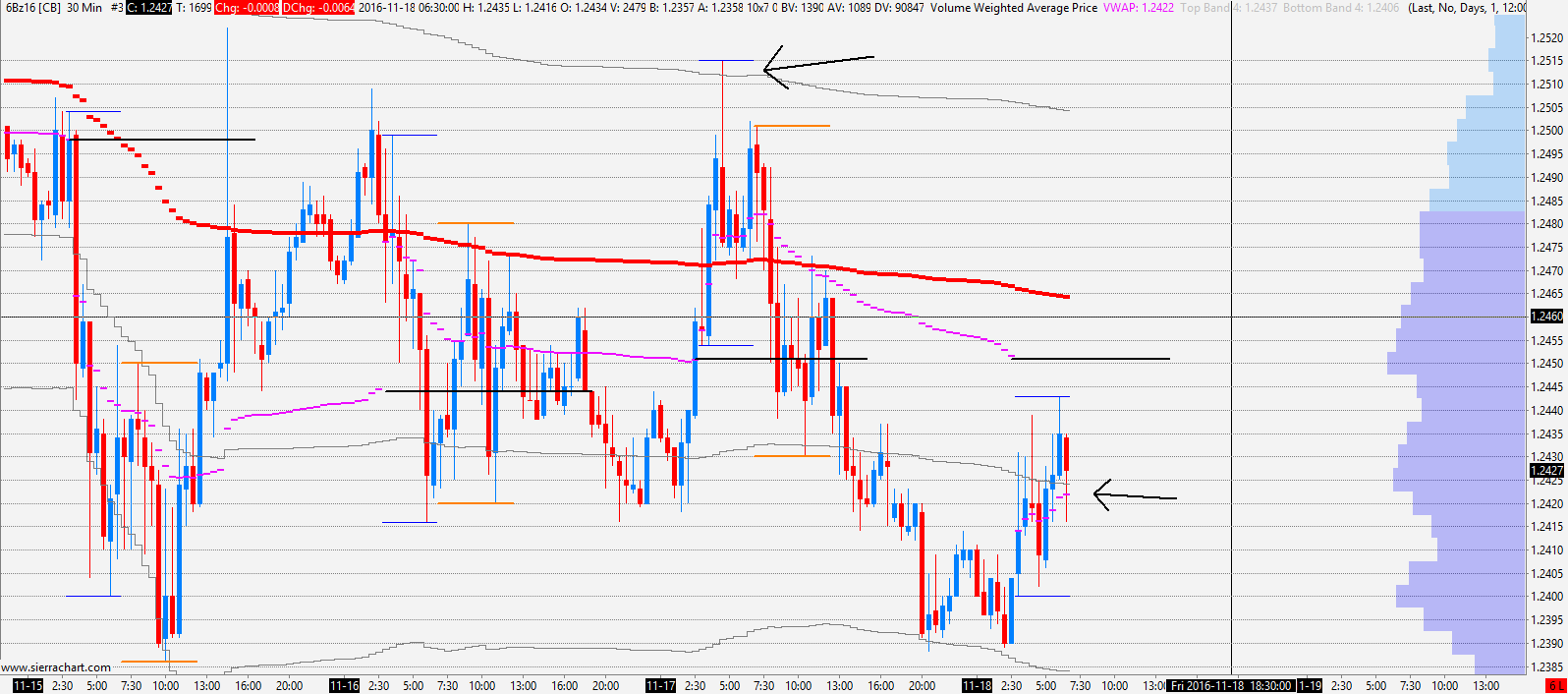The image size is (1568, 694).
Task: Click the 5:00 time label after 11-17
Action: [x=730, y=686]
